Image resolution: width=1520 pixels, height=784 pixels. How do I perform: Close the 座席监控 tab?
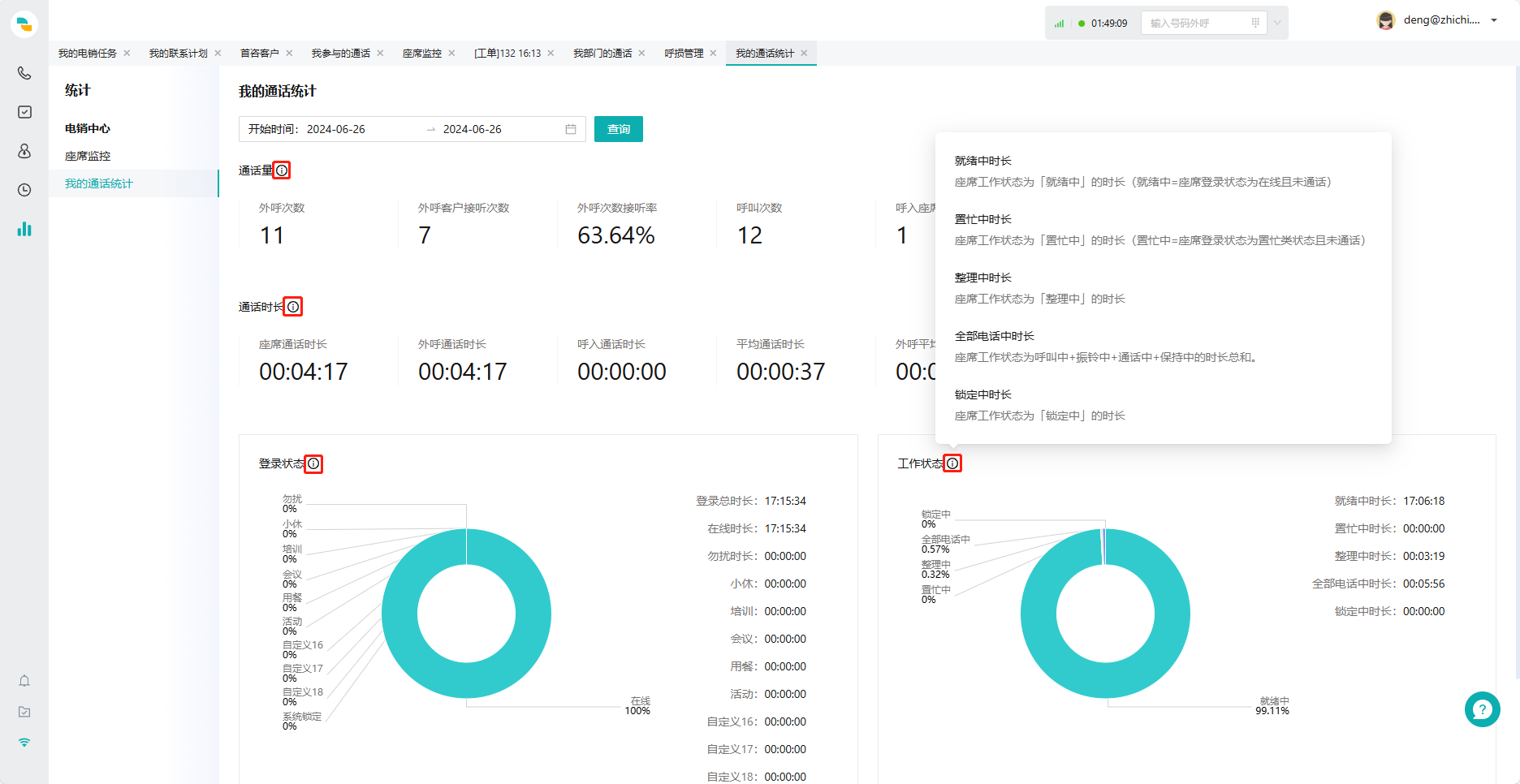coord(451,53)
